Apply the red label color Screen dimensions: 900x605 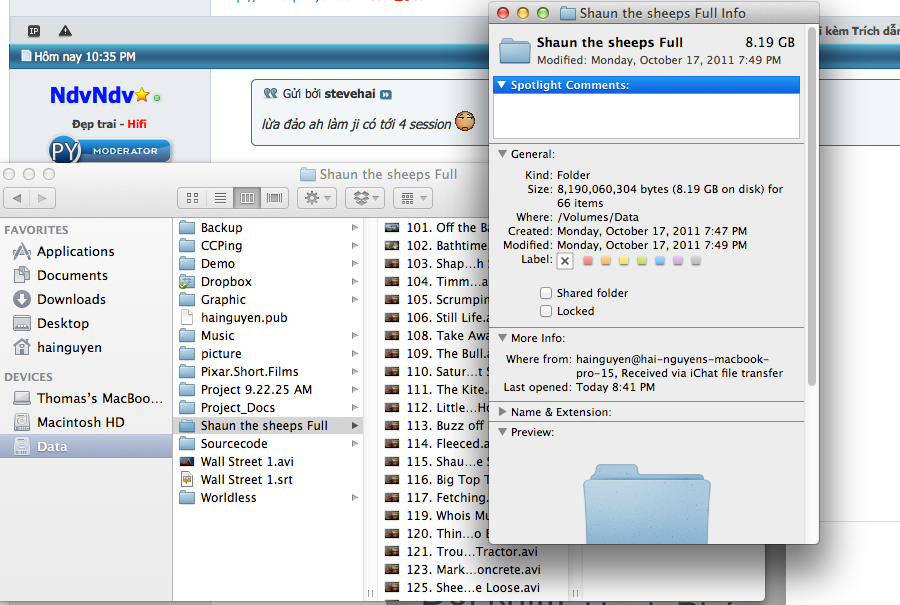588,261
